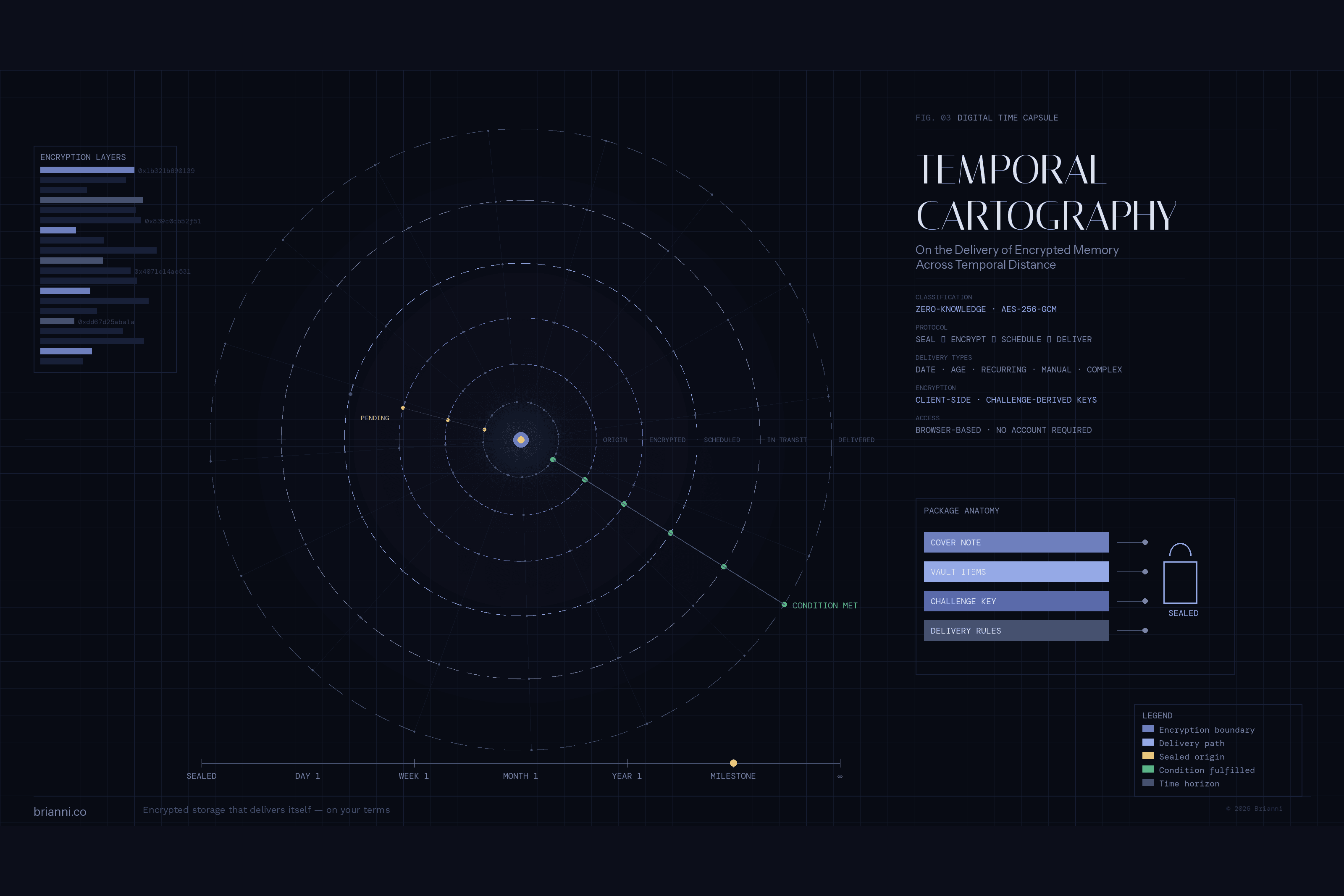This screenshot has width=1344, height=896.
Task: Click the YEAR 1 timeline label
Action: 627,776
